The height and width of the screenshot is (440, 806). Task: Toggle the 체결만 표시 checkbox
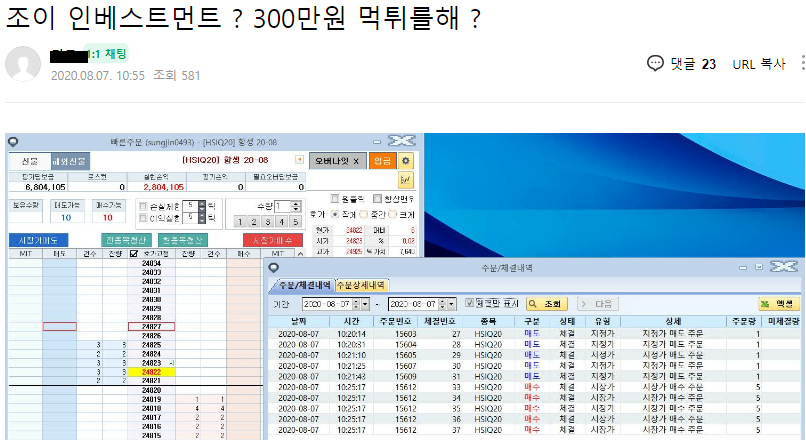click(x=470, y=303)
